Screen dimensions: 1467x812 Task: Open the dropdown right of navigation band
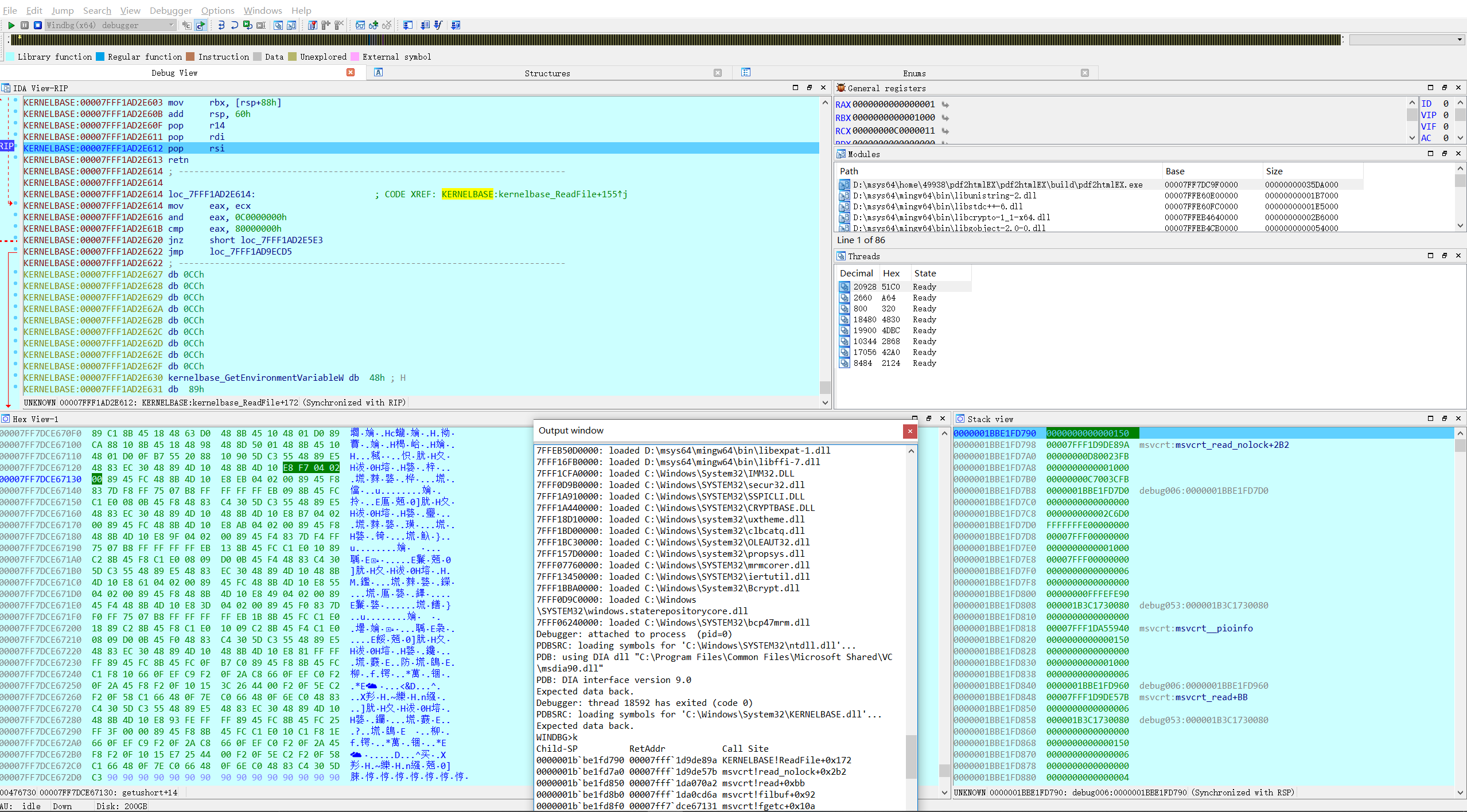(1460, 40)
